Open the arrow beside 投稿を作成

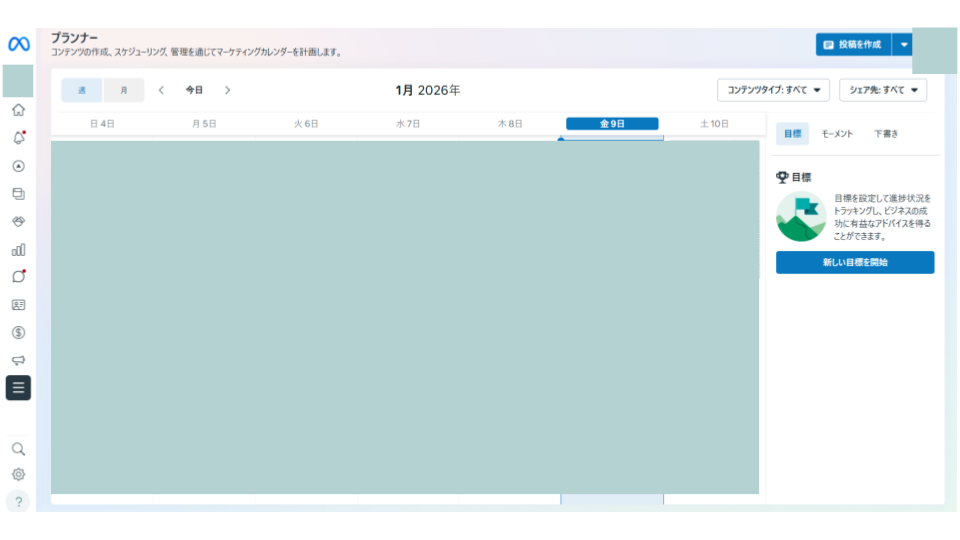pos(903,45)
